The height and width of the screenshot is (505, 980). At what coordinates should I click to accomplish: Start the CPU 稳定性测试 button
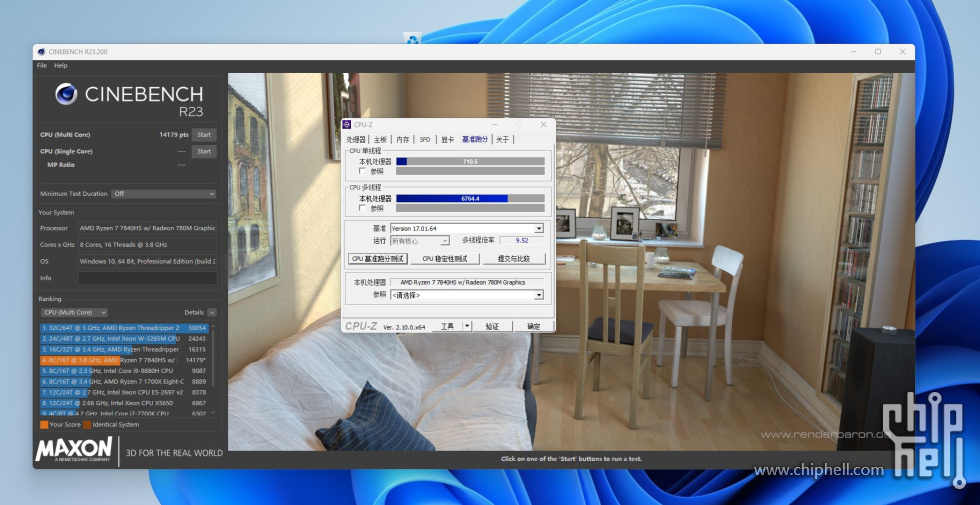pos(445,259)
